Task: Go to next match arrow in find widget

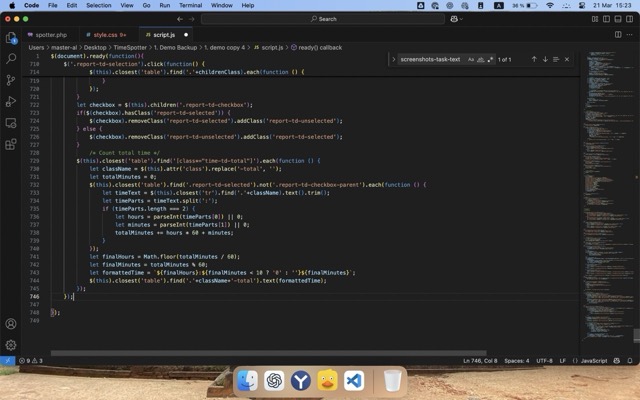Action: [x=545, y=59]
